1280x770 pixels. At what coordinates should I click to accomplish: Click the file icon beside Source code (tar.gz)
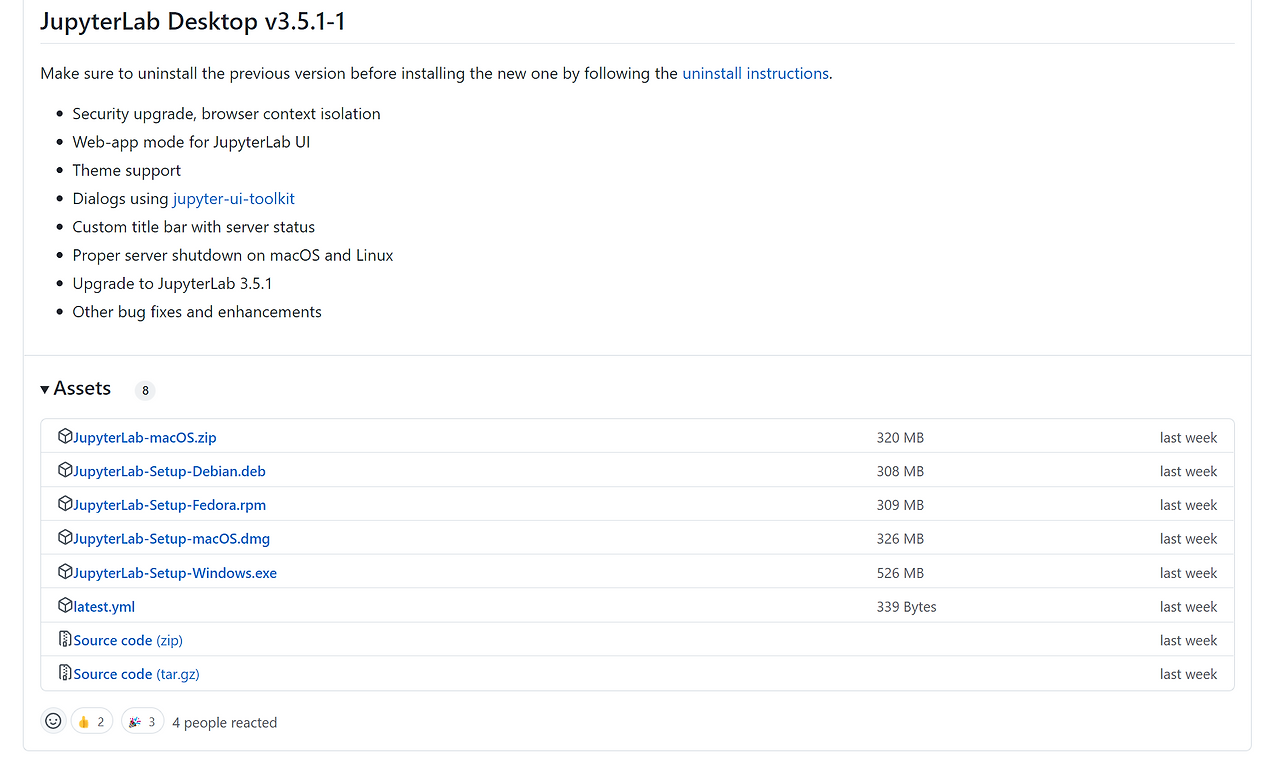64,673
